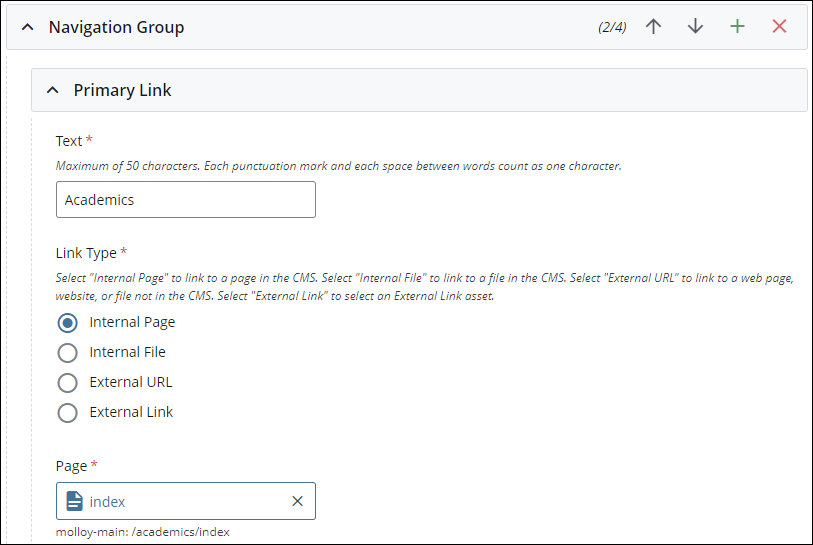The image size is (813, 545).
Task: Click the Primary Link heading text
Action: pos(122,90)
